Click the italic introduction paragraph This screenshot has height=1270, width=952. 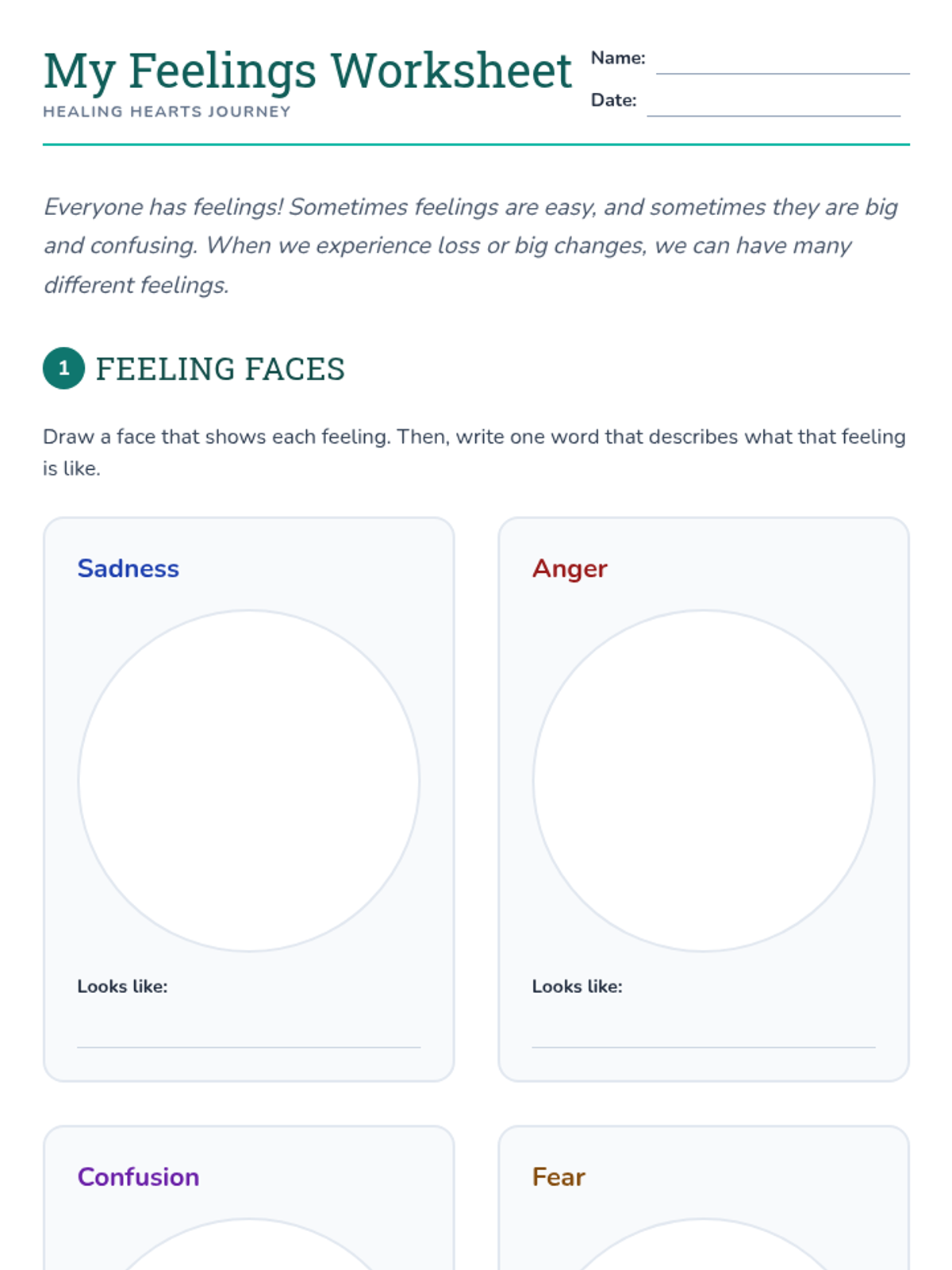point(470,245)
